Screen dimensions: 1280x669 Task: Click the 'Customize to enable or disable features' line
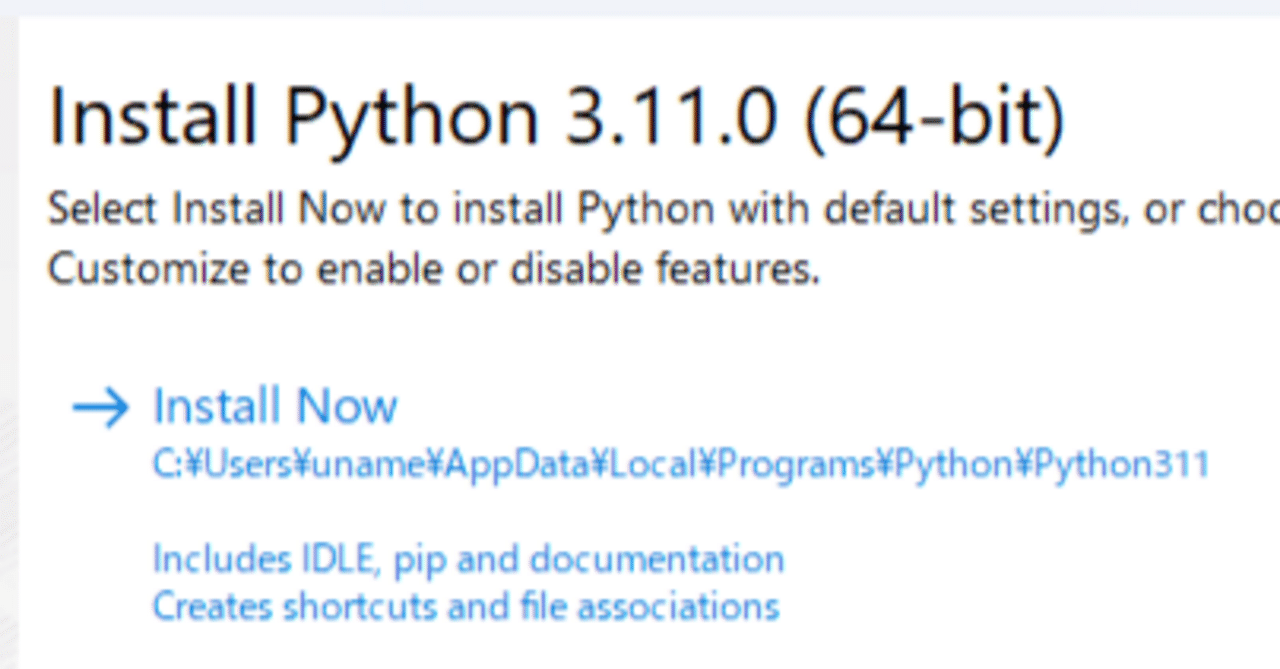pyautogui.click(x=433, y=269)
